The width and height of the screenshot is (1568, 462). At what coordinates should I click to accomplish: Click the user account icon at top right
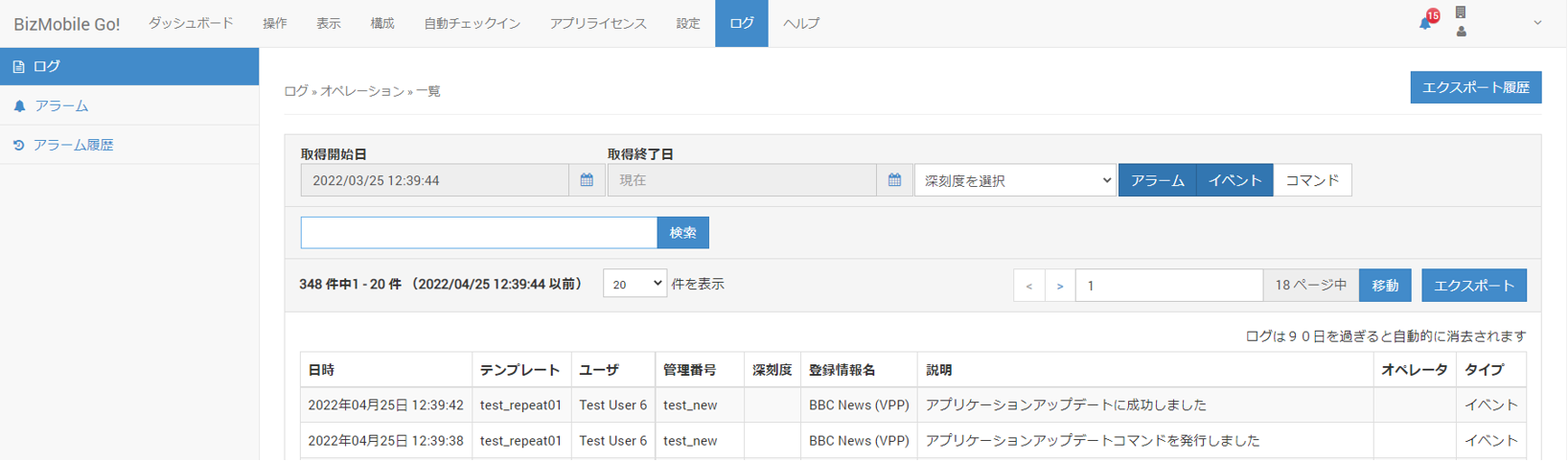[x=1461, y=32]
